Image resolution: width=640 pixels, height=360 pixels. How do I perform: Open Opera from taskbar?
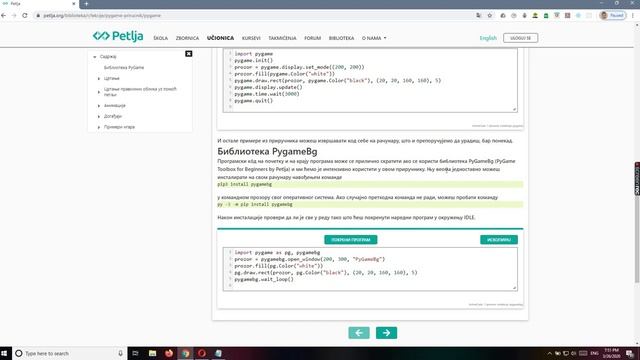pyautogui.click(x=202, y=353)
